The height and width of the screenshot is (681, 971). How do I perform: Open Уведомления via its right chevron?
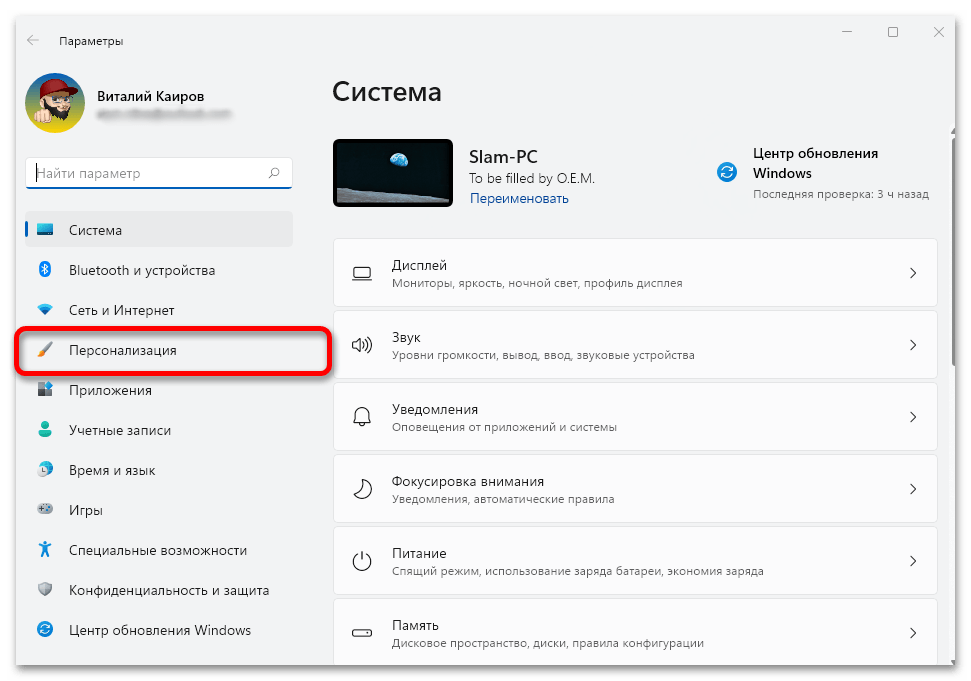pyautogui.click(x=913, y=417)
